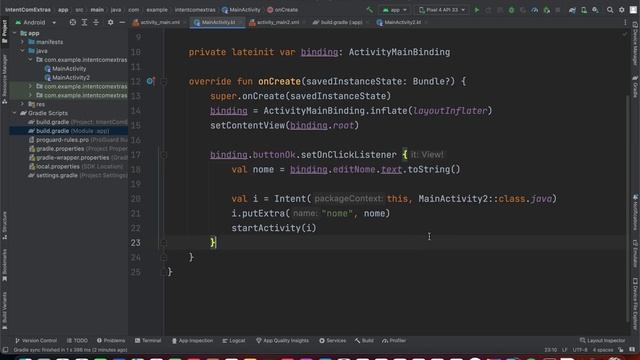This screenshot has height=360, width=640.
Task: Toggle the Bookmarks tool window stripe
Action: 4,265
